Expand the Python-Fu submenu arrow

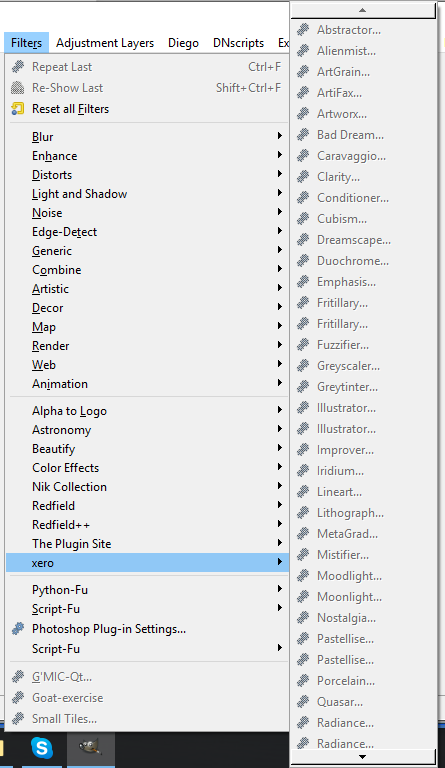[x=280, y=589]
